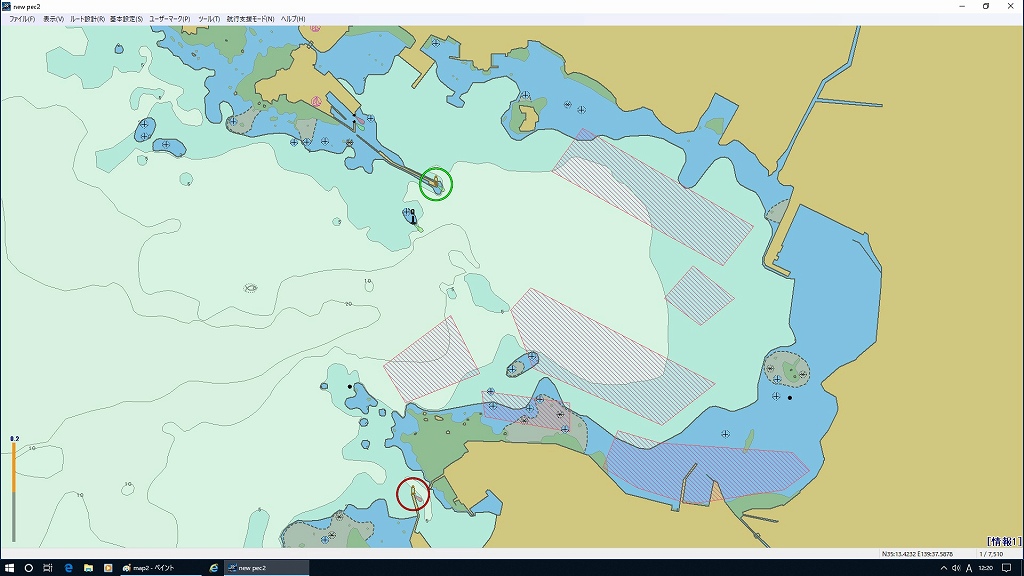Image resolution: width=1024 pixels, height=576 pixels.
Task: Click the red-circled marker on the chart
Action: (x=413, y=494)
